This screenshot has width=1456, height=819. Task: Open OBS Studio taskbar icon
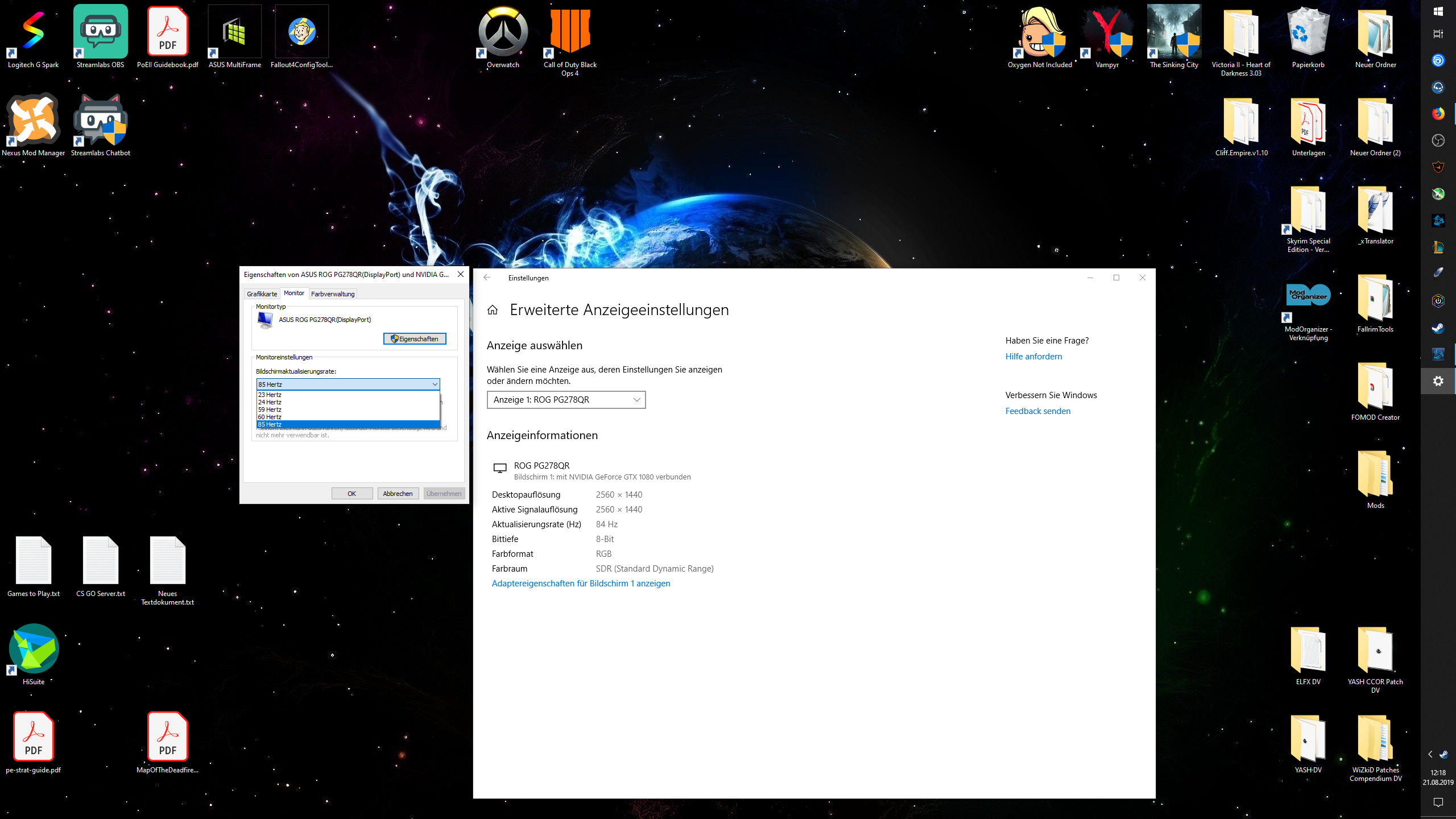[1438, 140]
